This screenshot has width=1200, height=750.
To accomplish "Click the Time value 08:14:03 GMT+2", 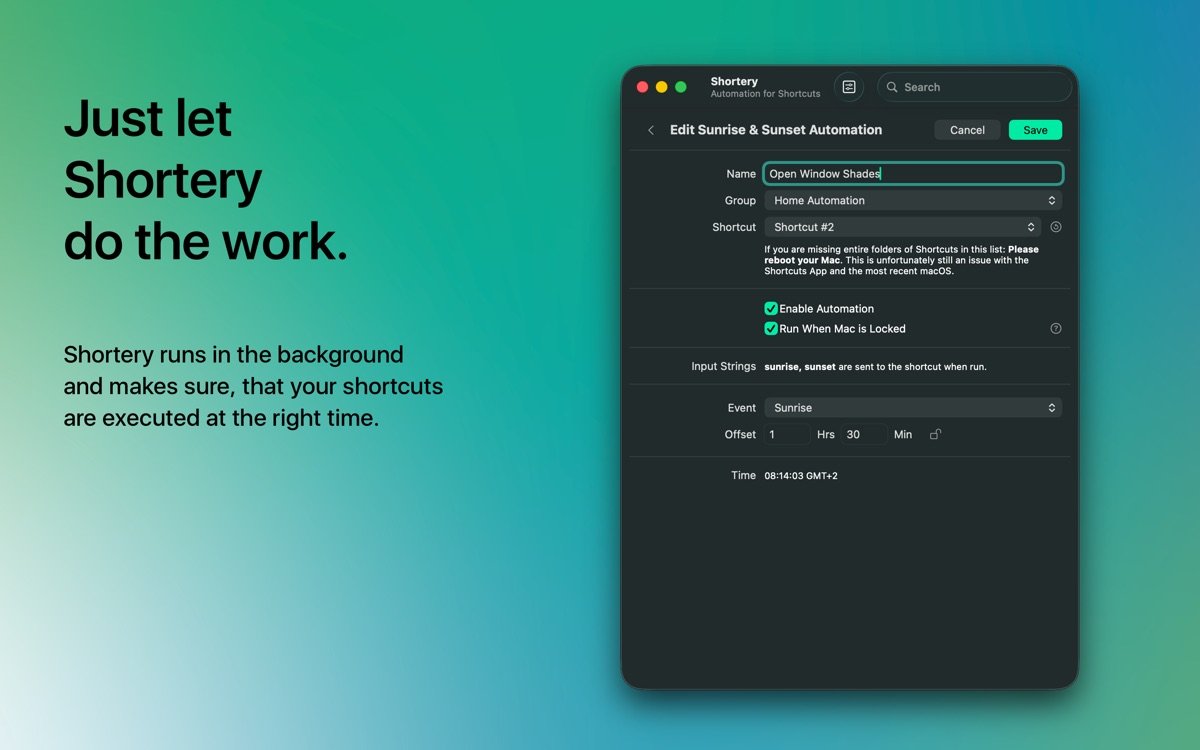I will pos(801,476).
